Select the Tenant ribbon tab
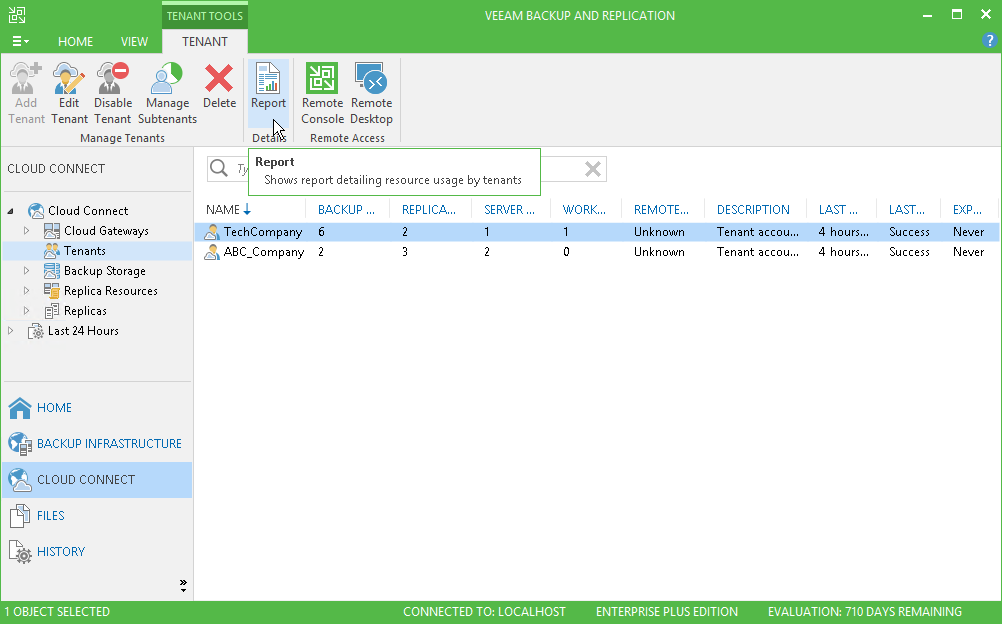The image size is (1002, 624). [x=204, y=42]
